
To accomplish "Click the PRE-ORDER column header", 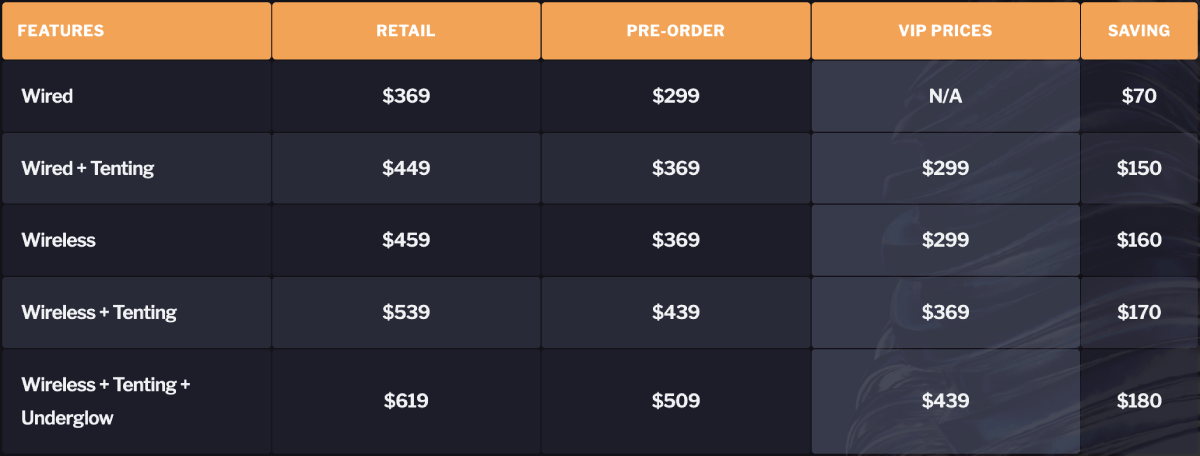I will click(x=676, y=31).
